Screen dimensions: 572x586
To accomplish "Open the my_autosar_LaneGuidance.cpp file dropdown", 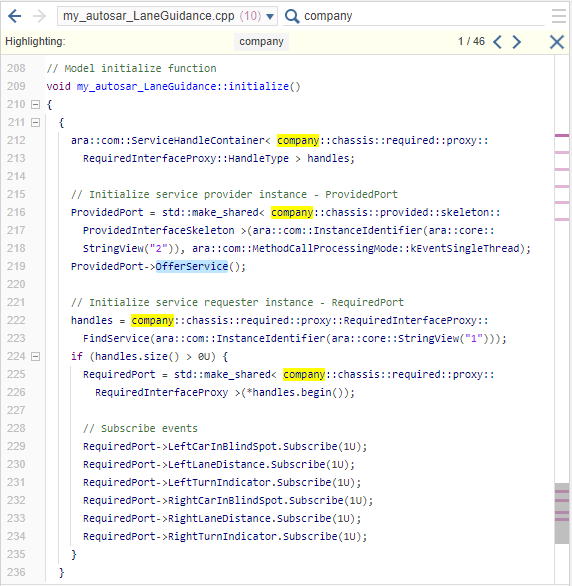I will tap(167, 16).
